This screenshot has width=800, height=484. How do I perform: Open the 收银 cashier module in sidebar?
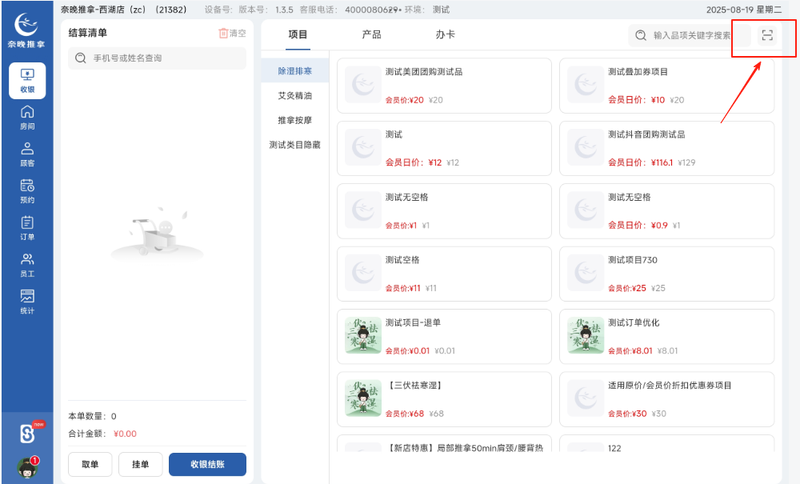pos(27,81)
